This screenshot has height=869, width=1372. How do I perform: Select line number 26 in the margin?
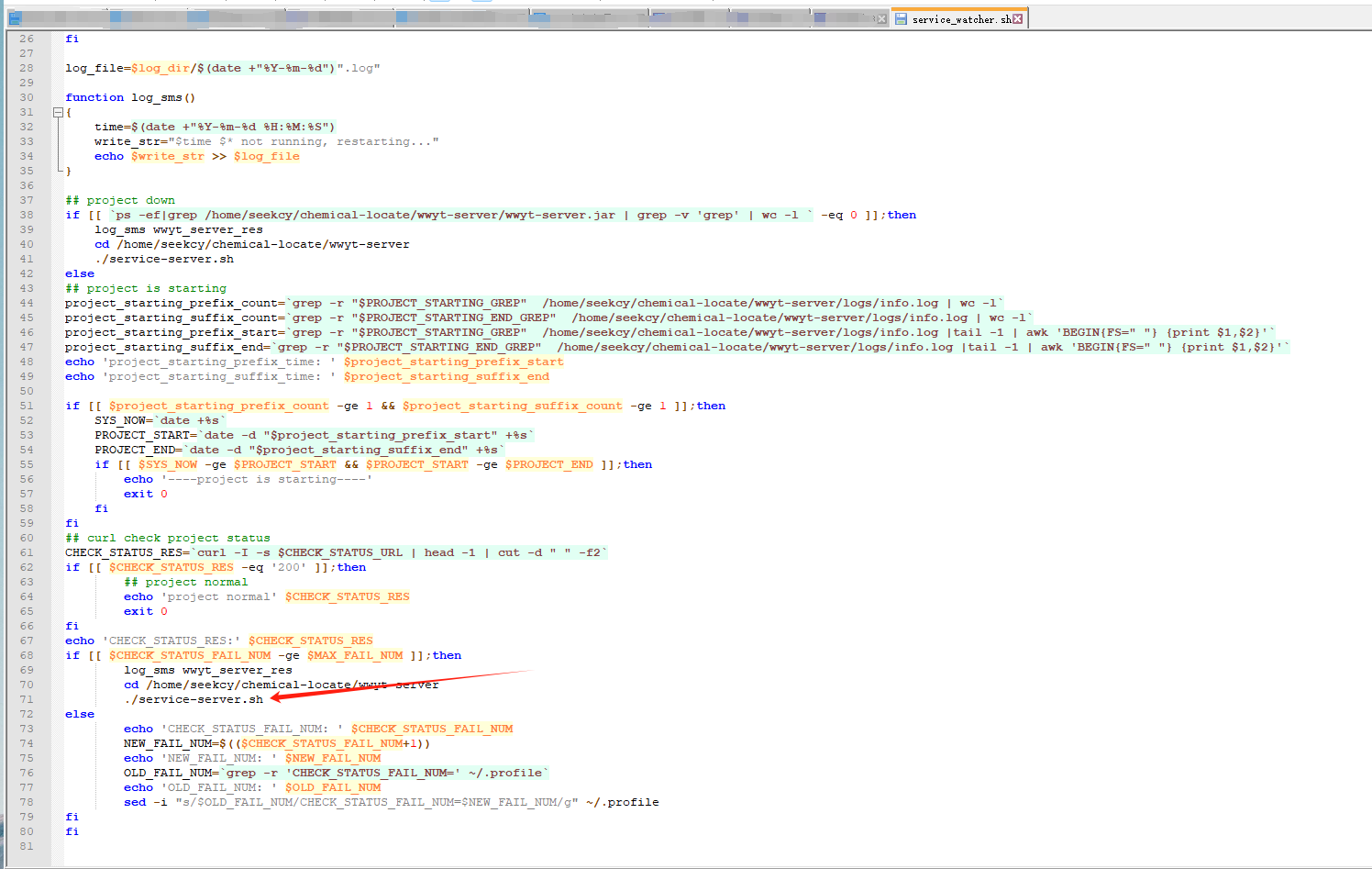pyautogui.click(x=27, y=39)
